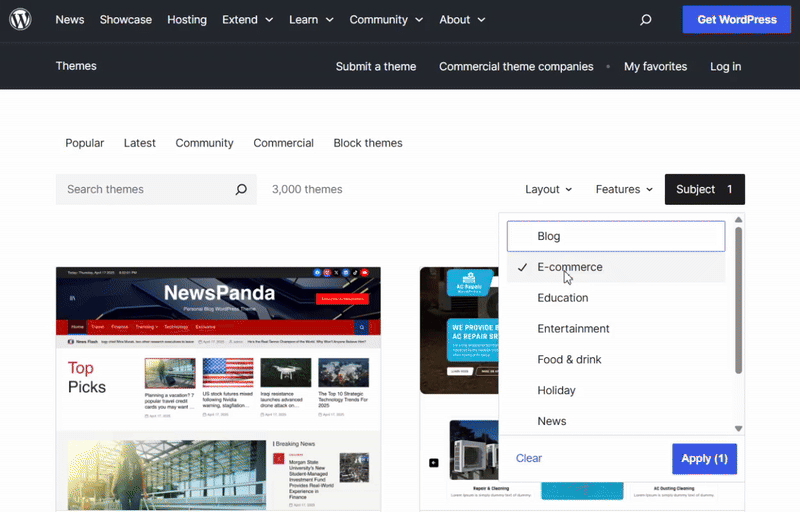Screen dimensions: 800x512
Task: Switch to the Latest tab
Action: (140, 143)
